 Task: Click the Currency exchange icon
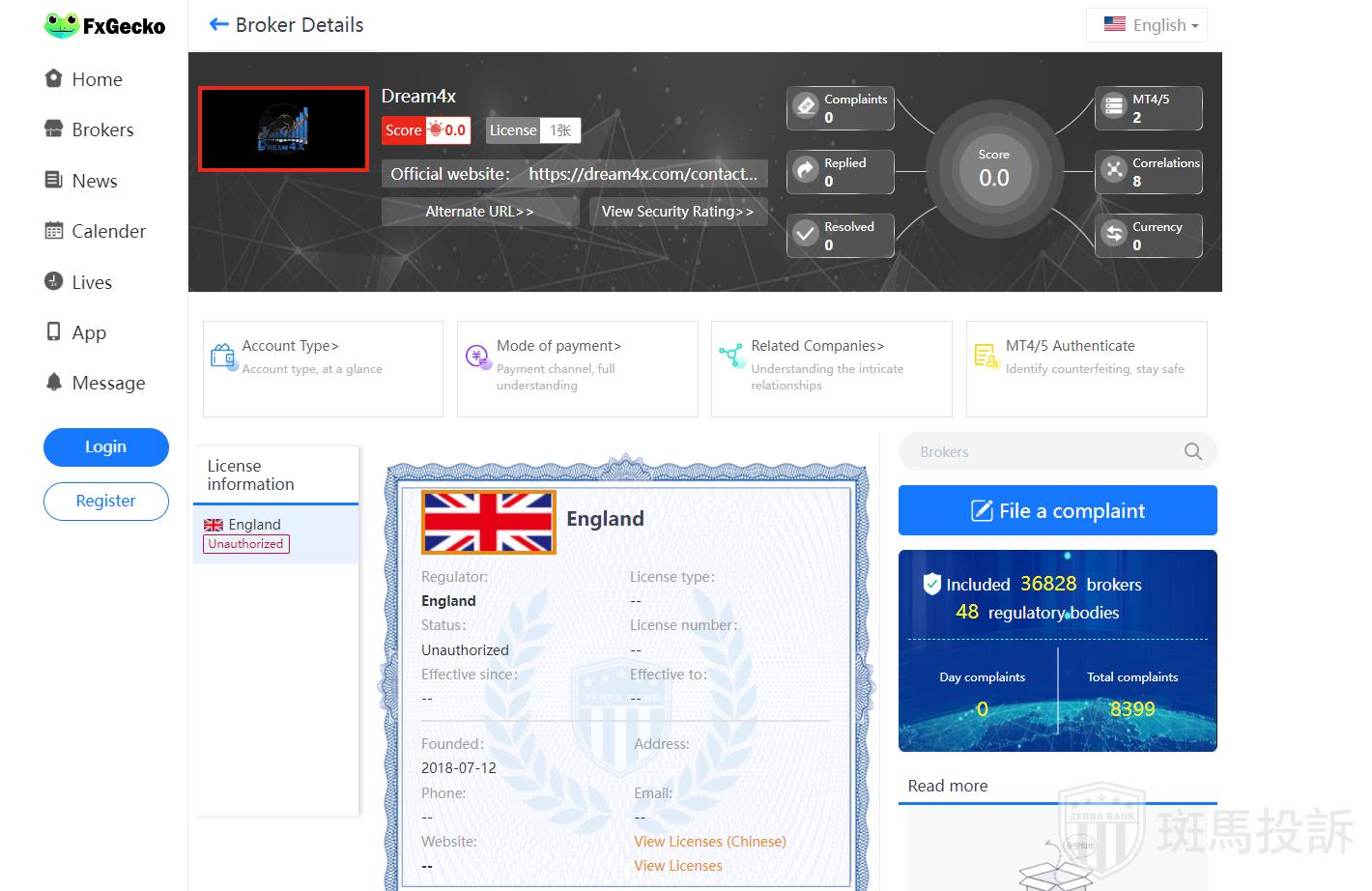coord(1114,234)
